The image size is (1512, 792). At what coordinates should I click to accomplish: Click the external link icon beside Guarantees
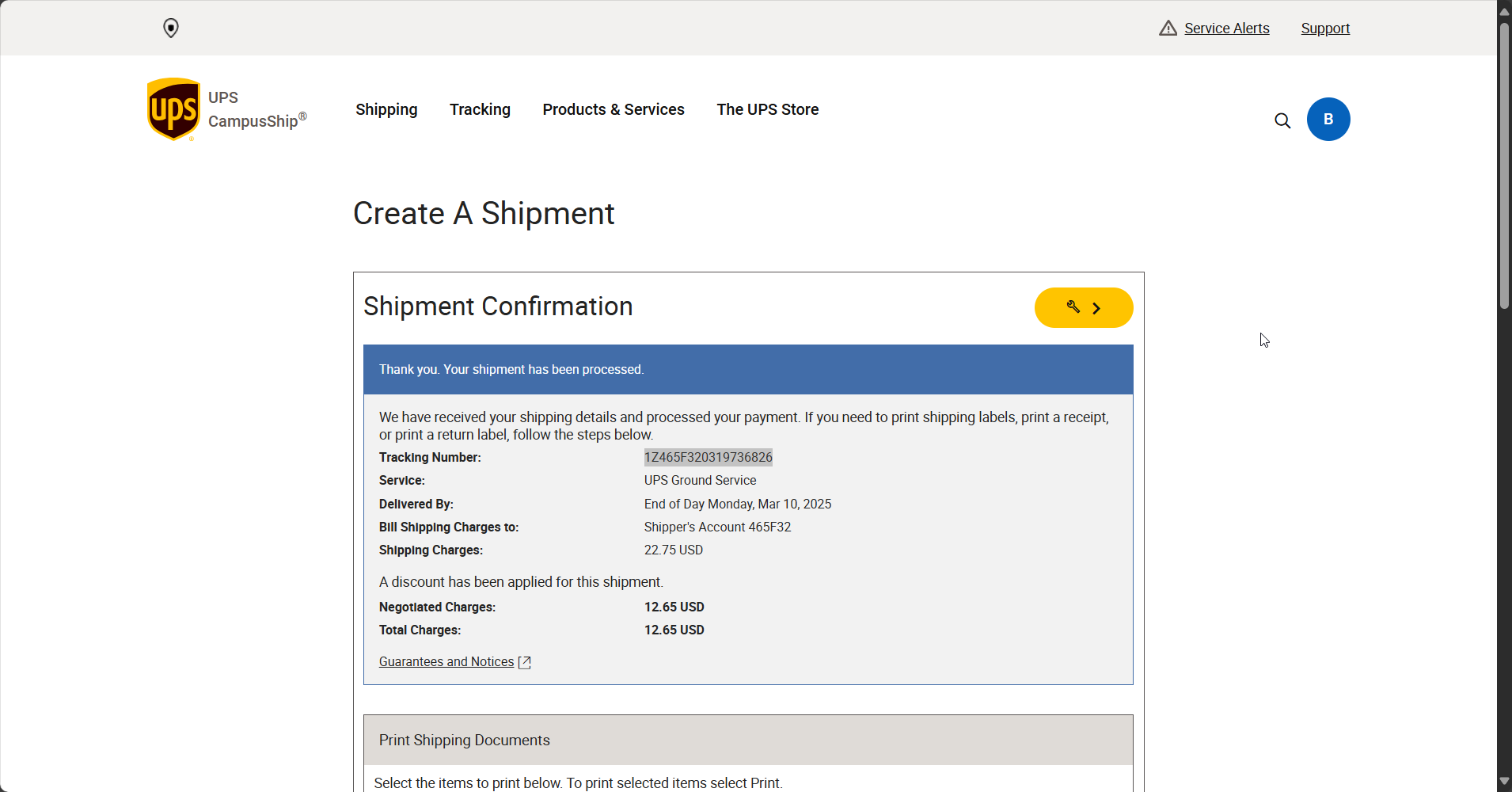(x=525, y=662)
